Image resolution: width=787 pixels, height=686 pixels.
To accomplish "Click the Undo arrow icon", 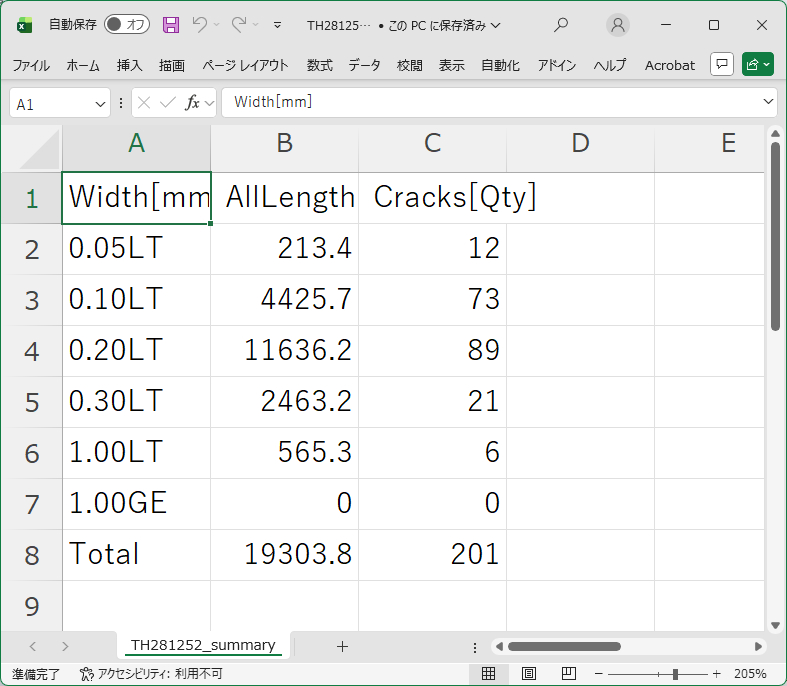I will [200, 24].
